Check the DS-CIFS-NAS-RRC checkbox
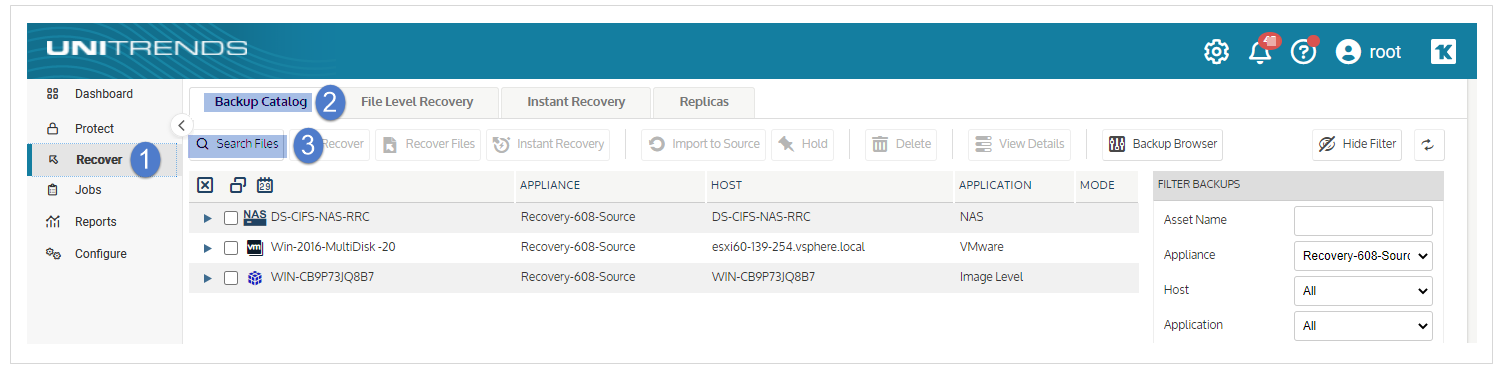 (231, 218)
